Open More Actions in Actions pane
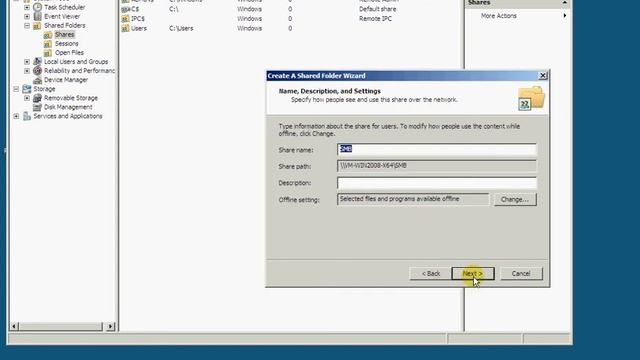 (x=498, y=16)
